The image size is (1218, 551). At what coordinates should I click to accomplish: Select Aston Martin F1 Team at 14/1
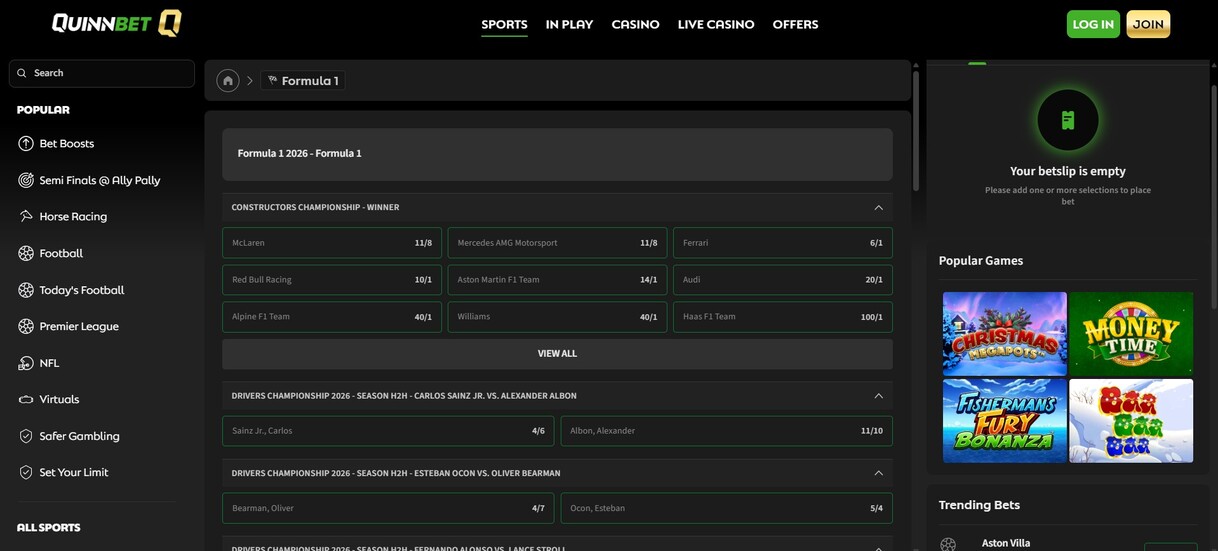click(557, 280)
